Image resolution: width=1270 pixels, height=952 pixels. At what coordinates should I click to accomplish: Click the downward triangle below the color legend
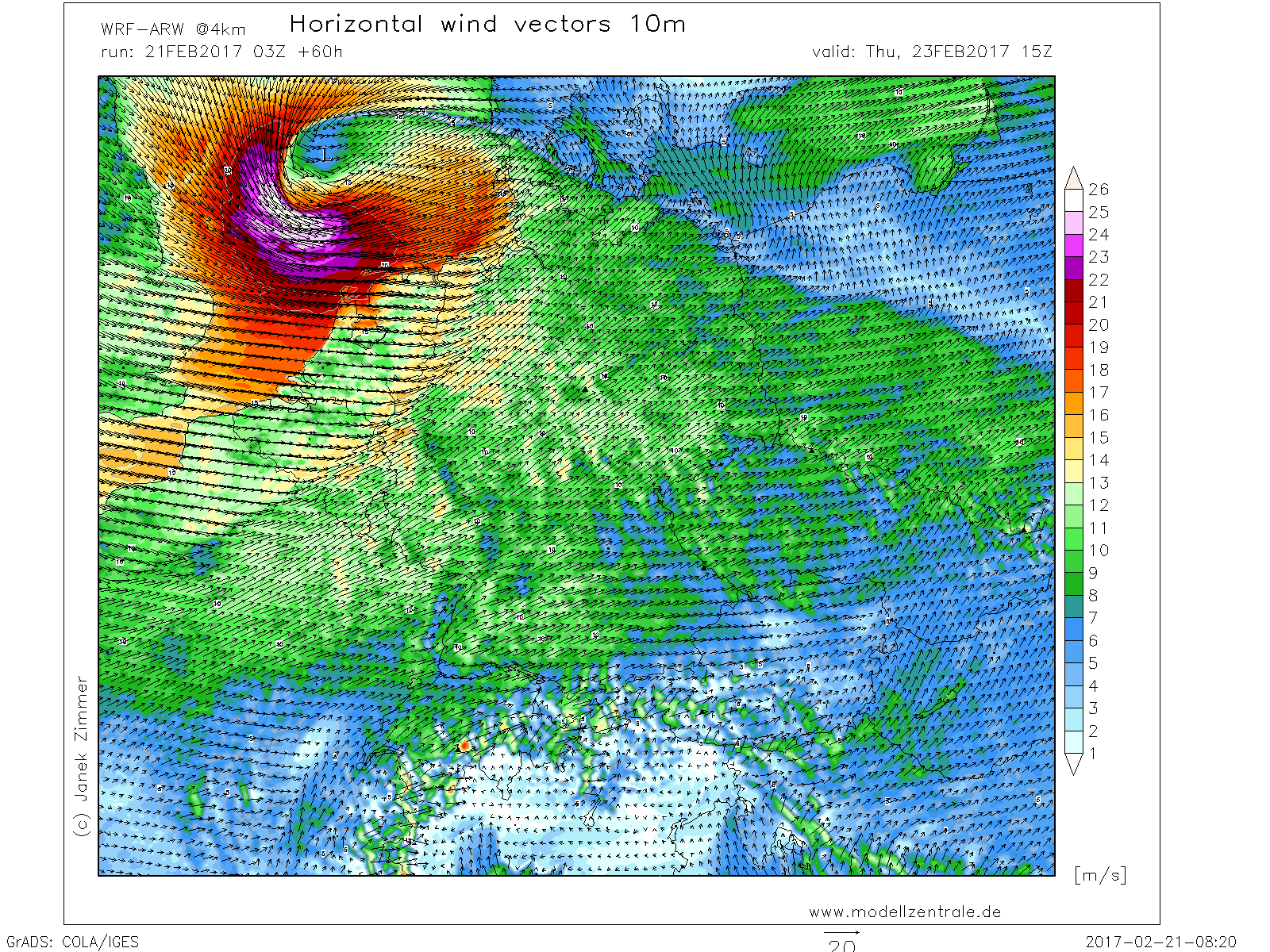click(1074, 764)
